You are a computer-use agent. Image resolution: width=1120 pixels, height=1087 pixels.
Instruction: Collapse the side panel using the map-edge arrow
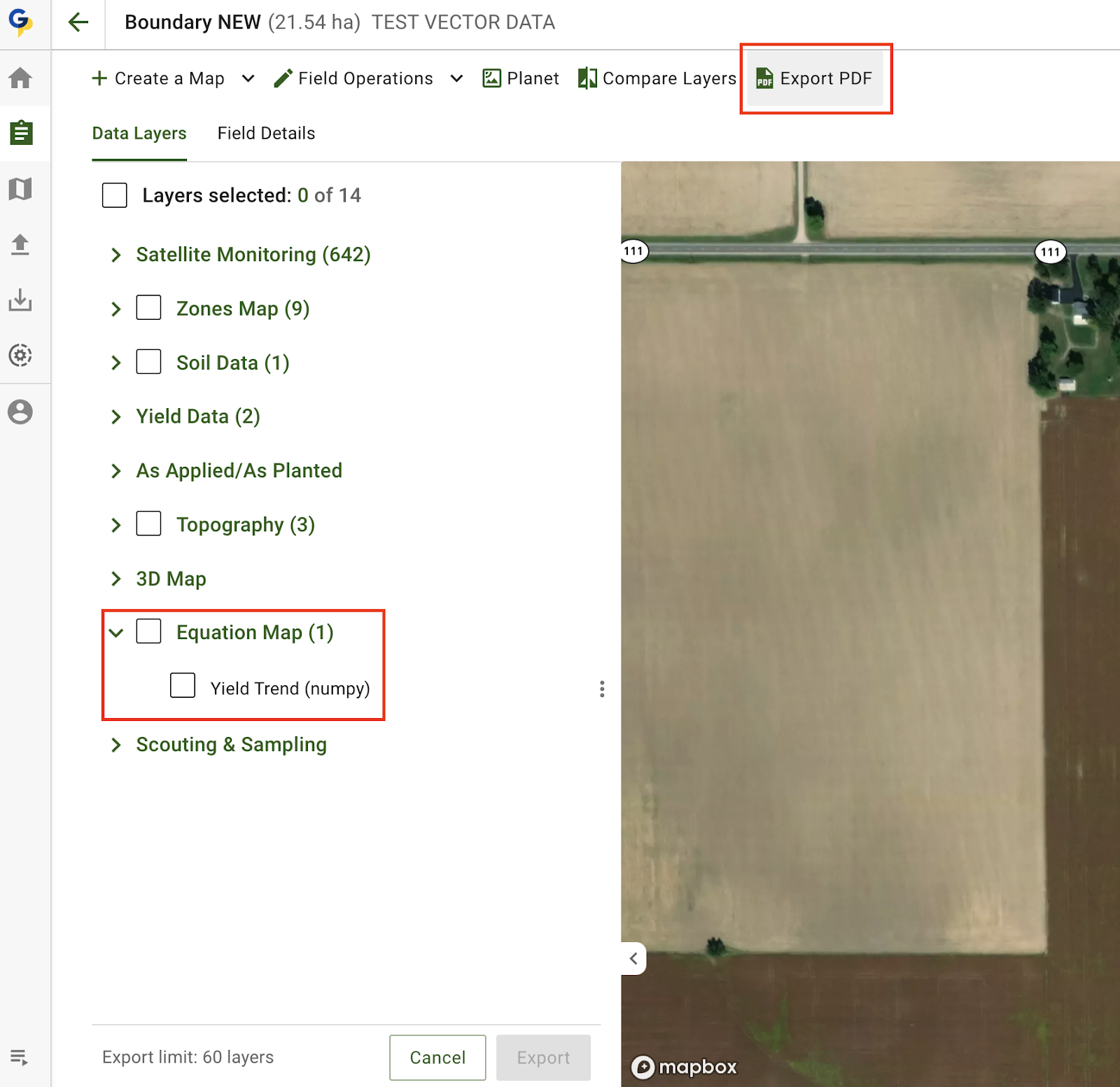click(x=633, y=958)
